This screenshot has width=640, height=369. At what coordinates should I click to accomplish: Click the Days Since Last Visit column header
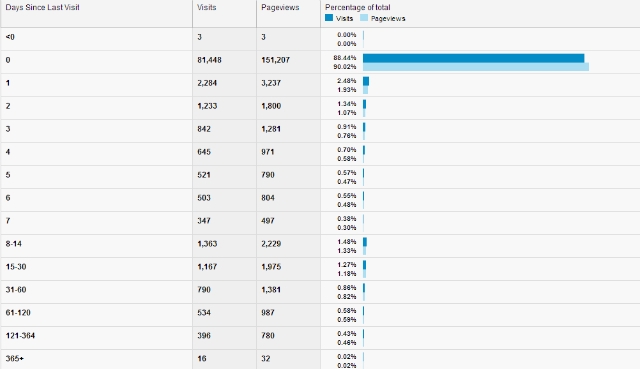click(42, 7)
